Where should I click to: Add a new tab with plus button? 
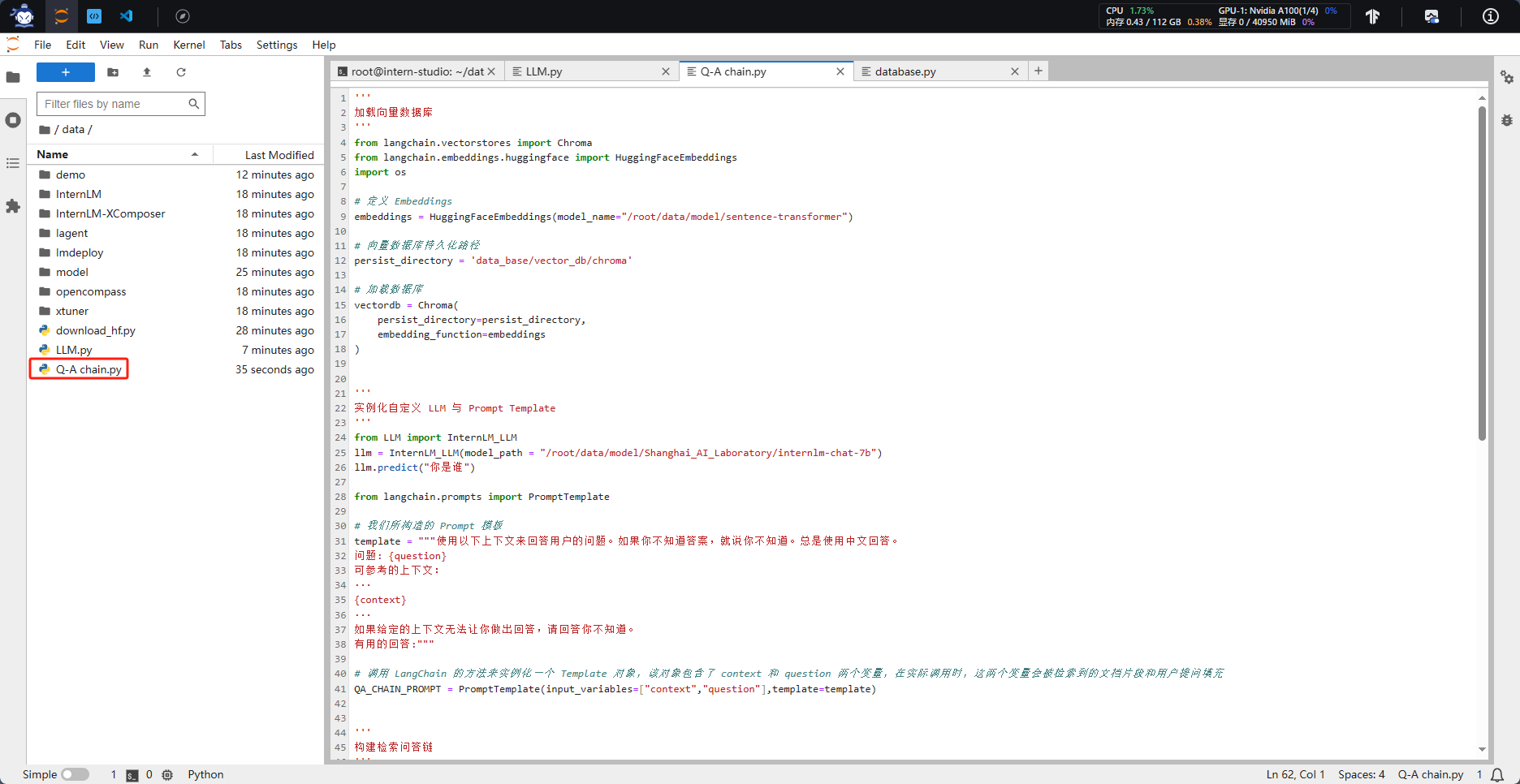click(x=1039, y=71)
